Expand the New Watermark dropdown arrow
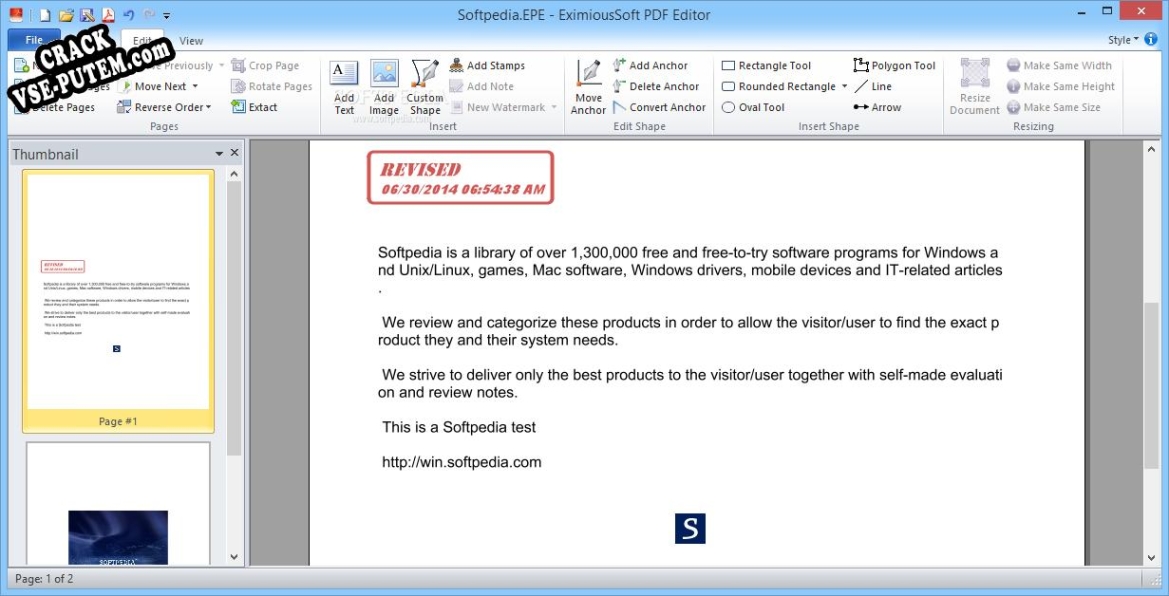This screenshot has height=596, width=1169. (x=554, y=107)
